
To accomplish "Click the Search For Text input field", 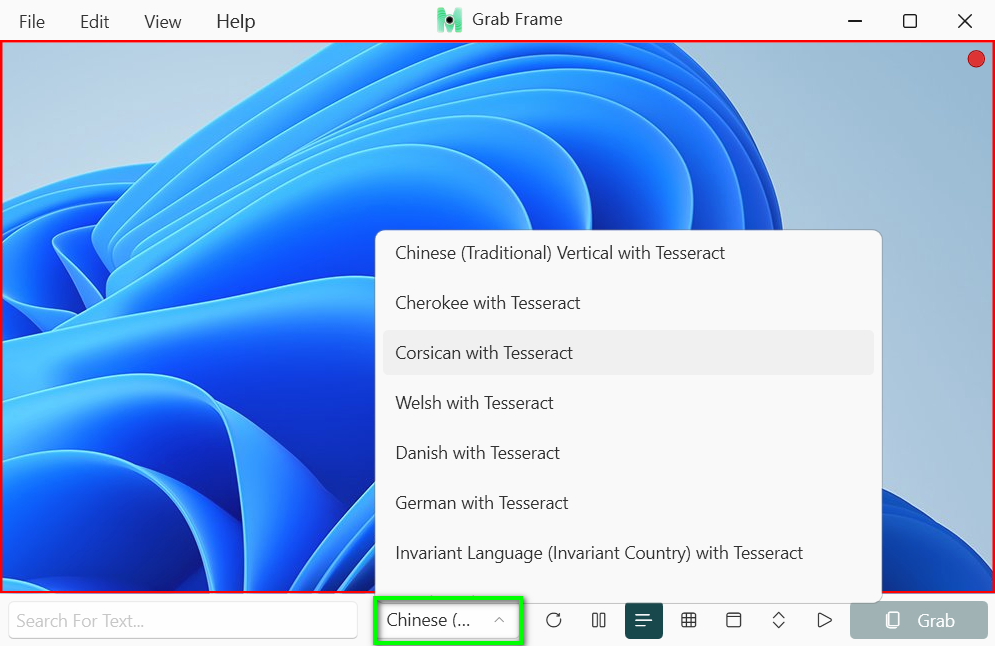I will (x=183, y=620).
